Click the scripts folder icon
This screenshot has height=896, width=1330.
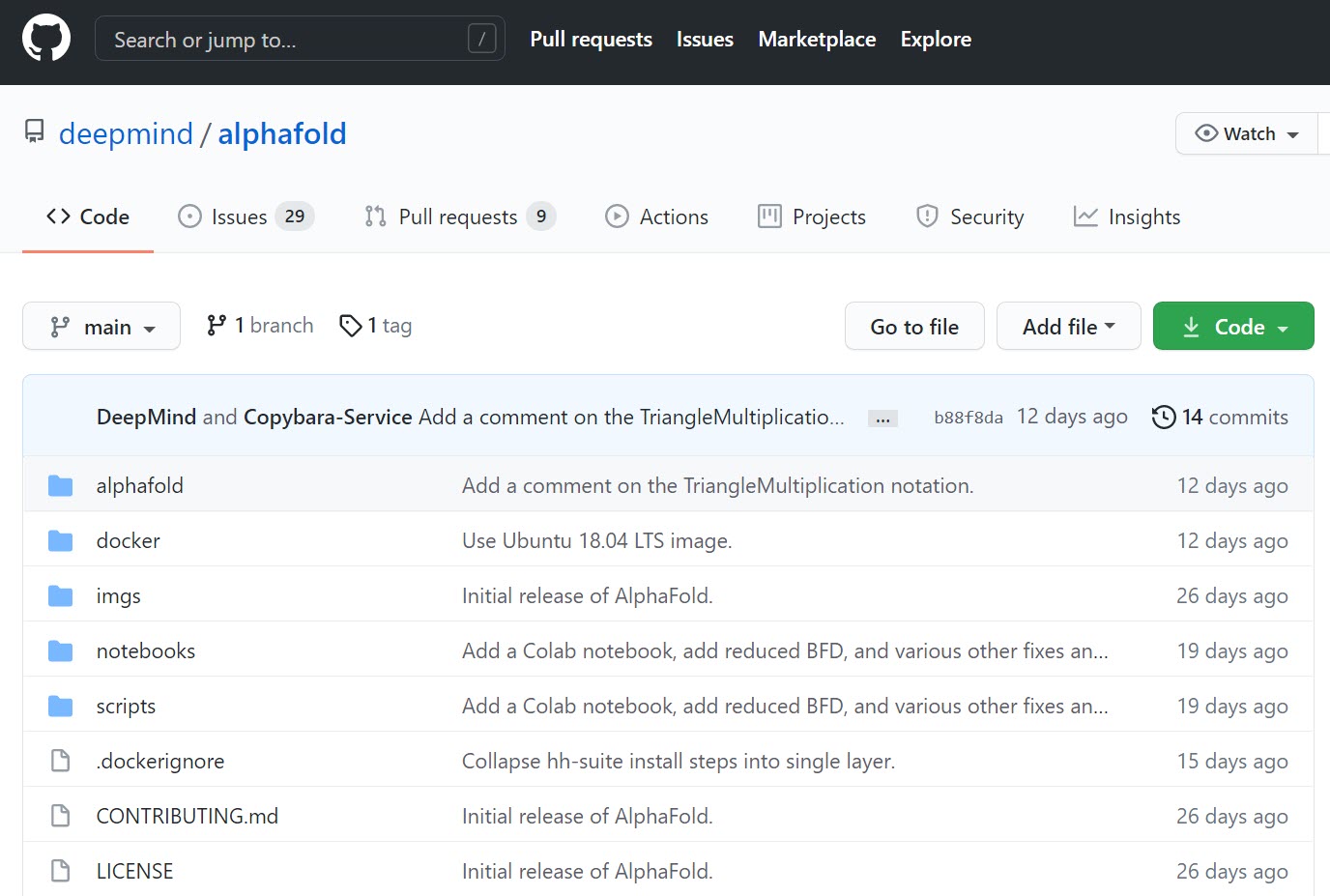tap(61, 706)
